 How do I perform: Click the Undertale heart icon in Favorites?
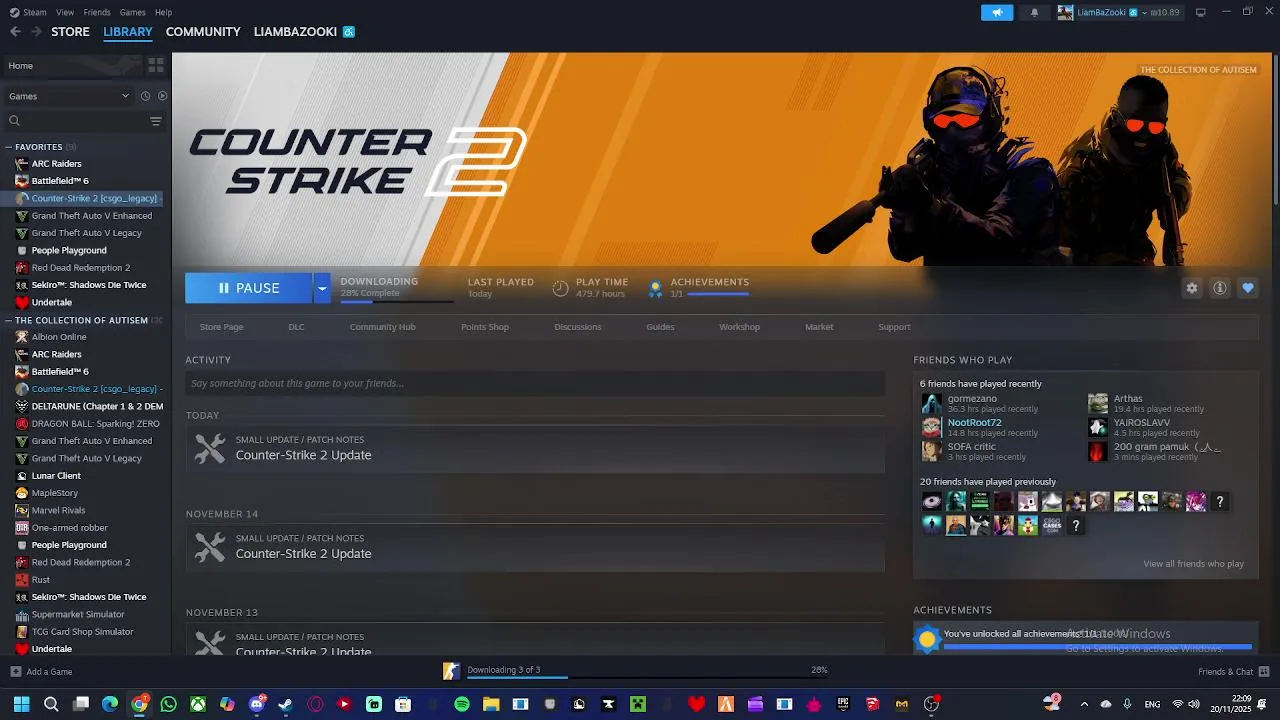pyautogui.click(x=22, y=302)
